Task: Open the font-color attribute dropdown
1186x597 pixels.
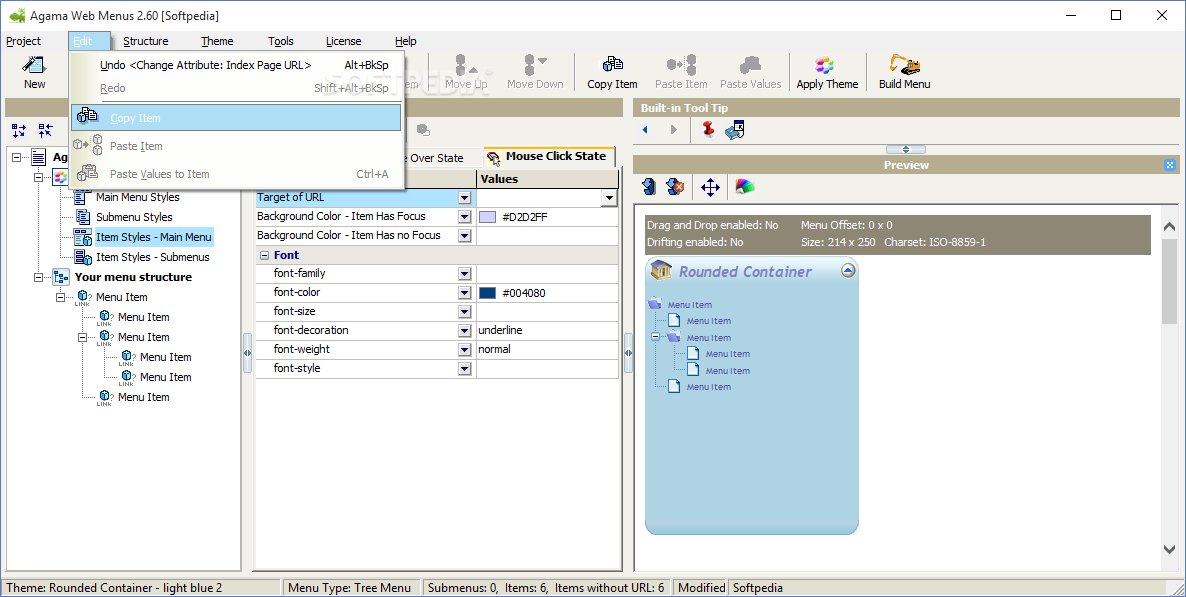Action: click(464, 292)
